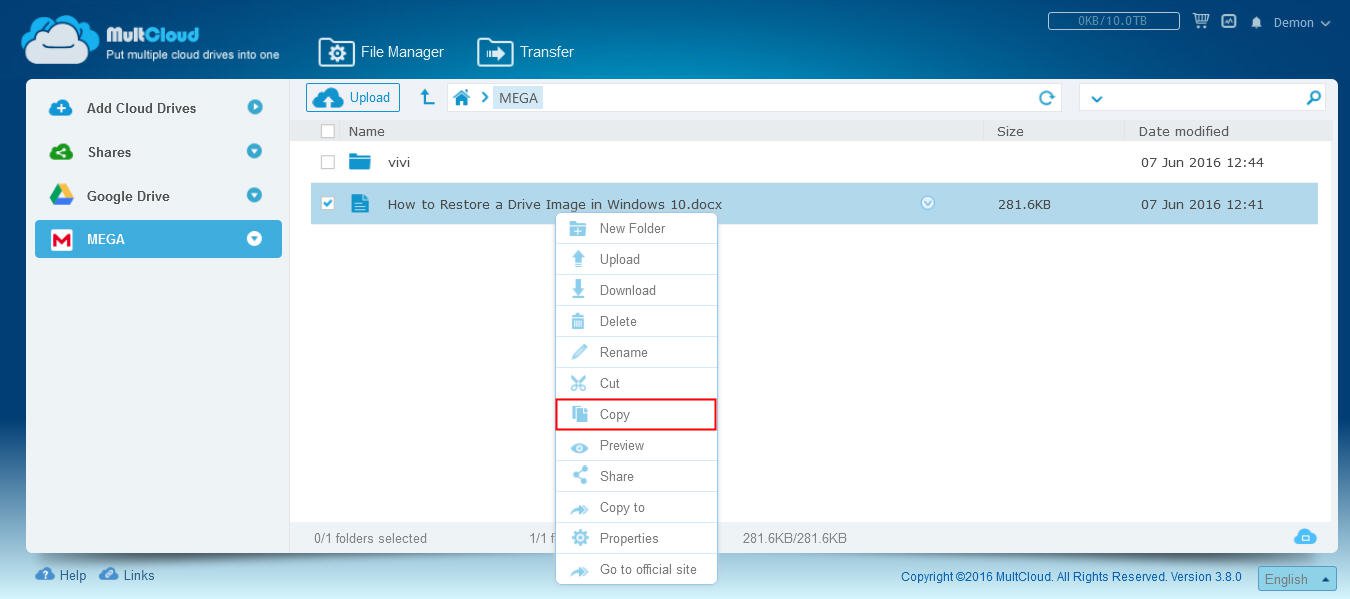Click the docx document file icon

[360, 203]
